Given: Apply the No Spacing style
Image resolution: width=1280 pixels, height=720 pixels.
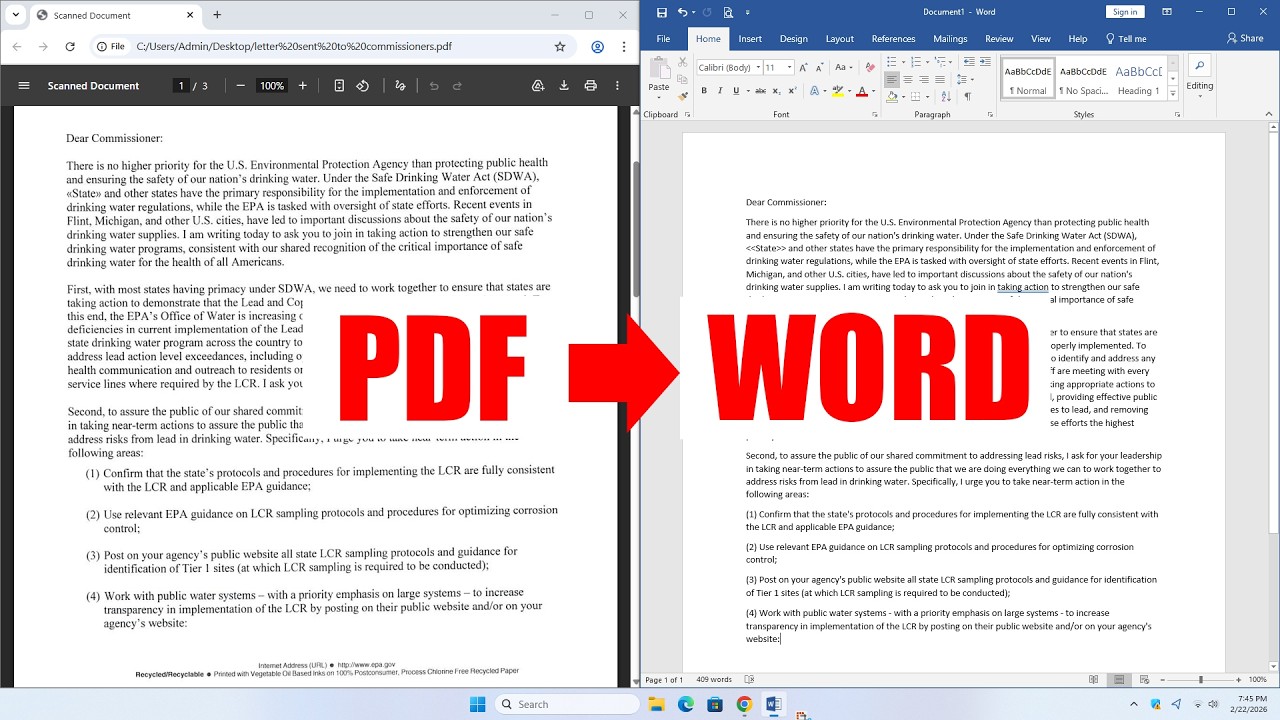Looking at the screenshot, I should [x=1083, y=78].
